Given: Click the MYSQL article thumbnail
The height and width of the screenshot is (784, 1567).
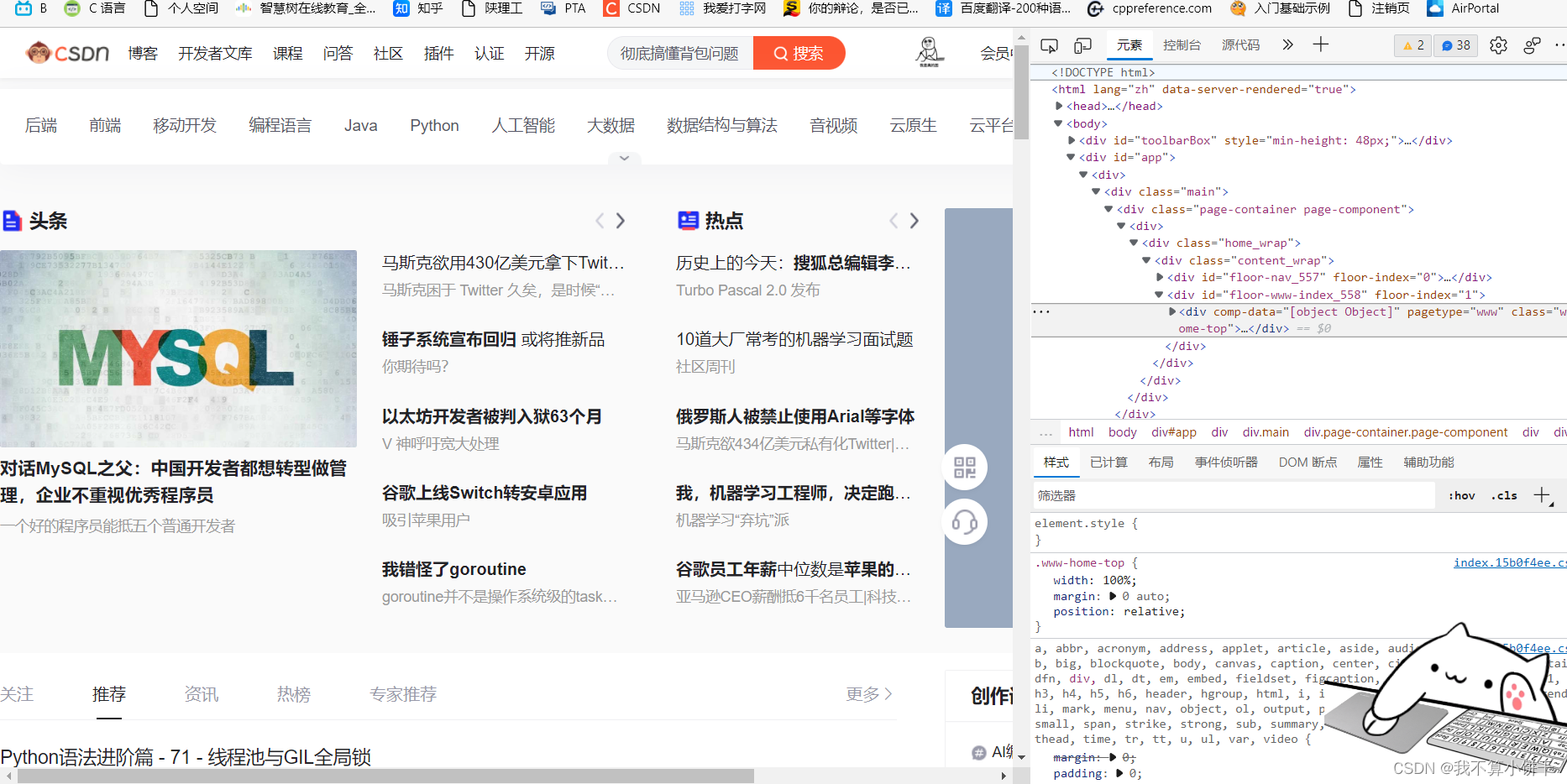Looking at the screenshot, I should coord(178,348).
